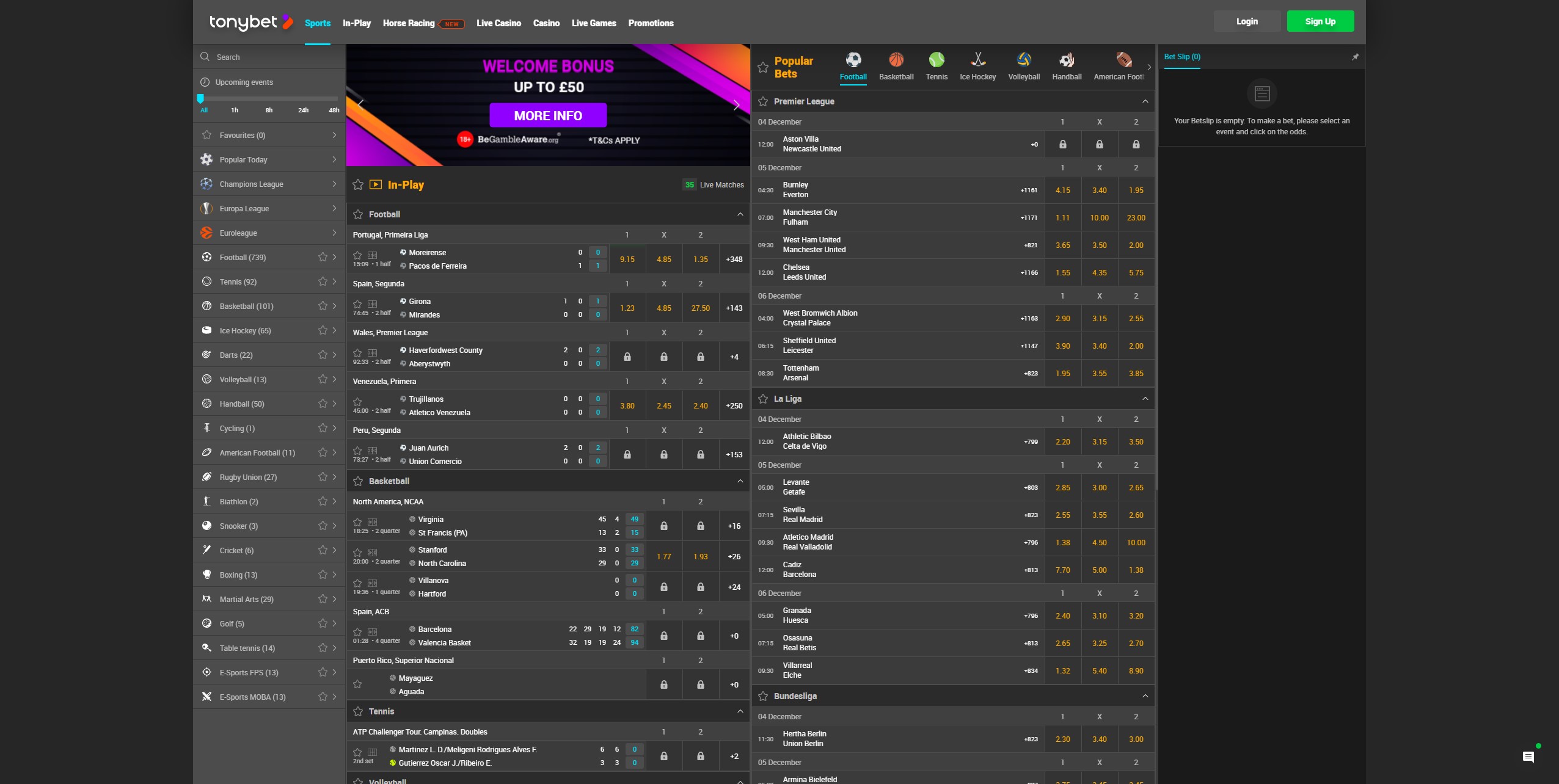Collapse the In-Play Football section
Image resolution: width=1559 pixels, height=784 pixels.
tap(740, 214)
